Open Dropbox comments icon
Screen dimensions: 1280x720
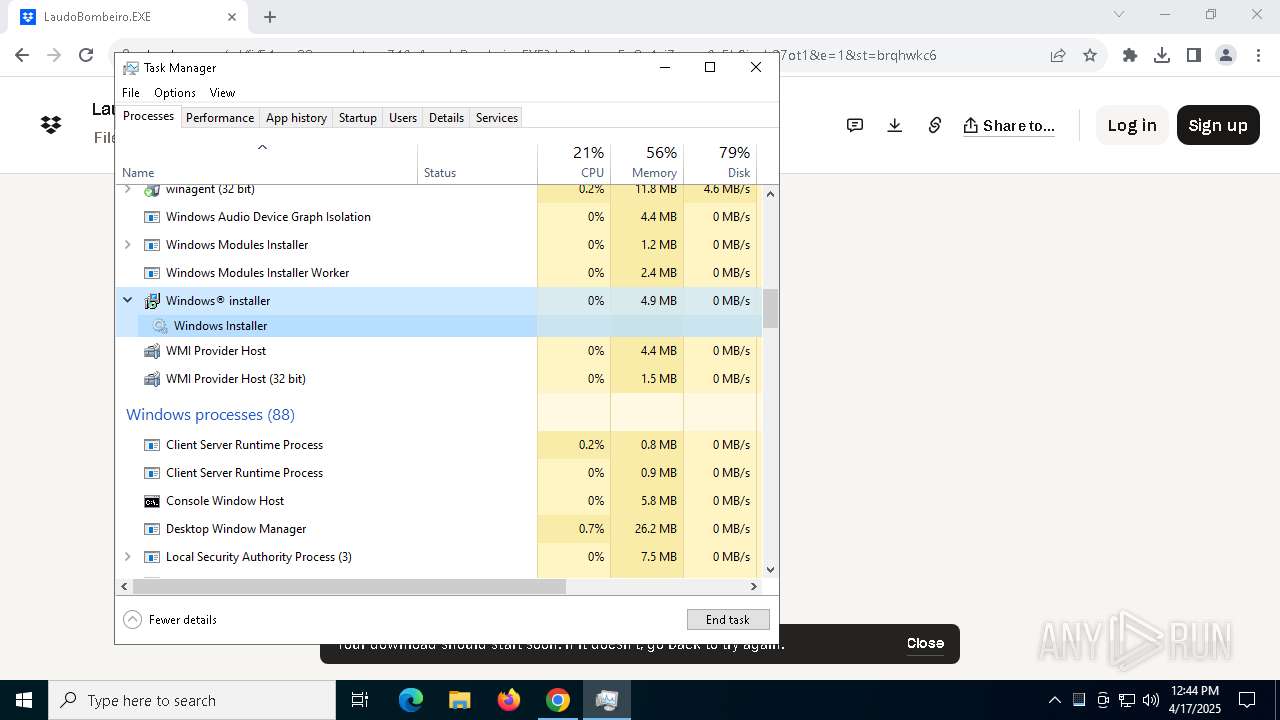(x=855, y=125)
